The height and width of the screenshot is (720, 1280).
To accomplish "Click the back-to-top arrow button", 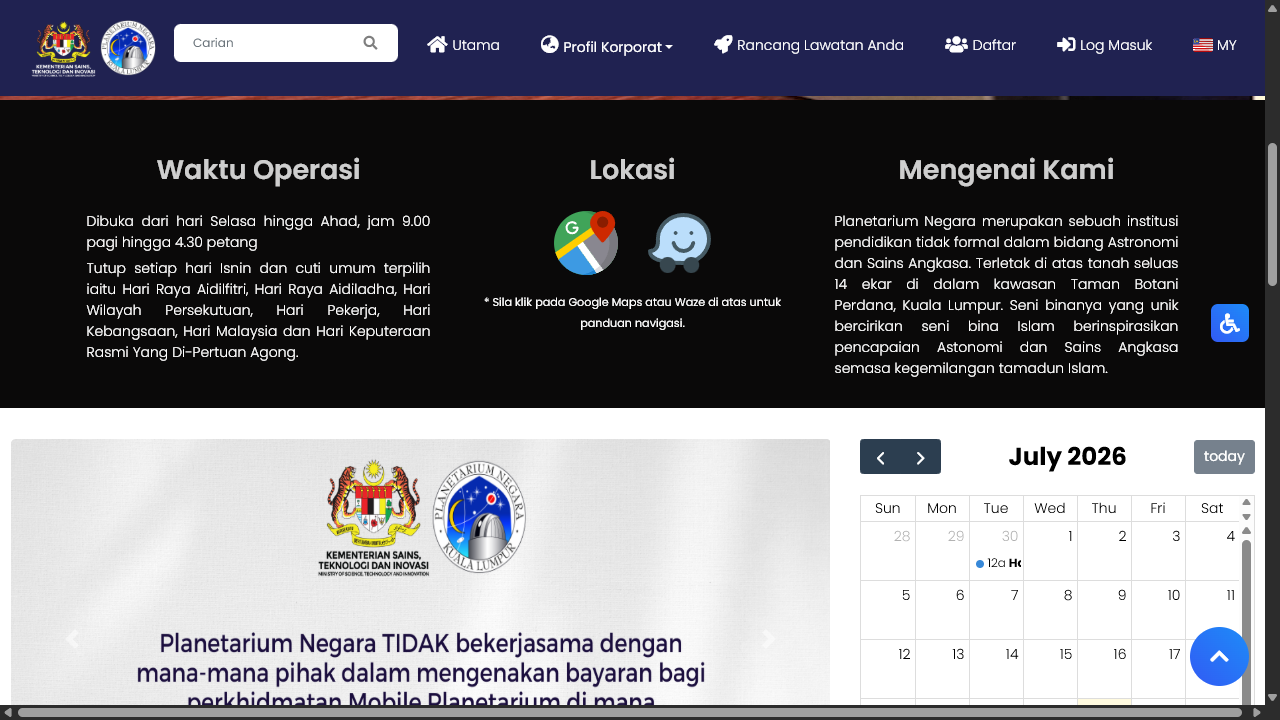I will point(1220,657).
